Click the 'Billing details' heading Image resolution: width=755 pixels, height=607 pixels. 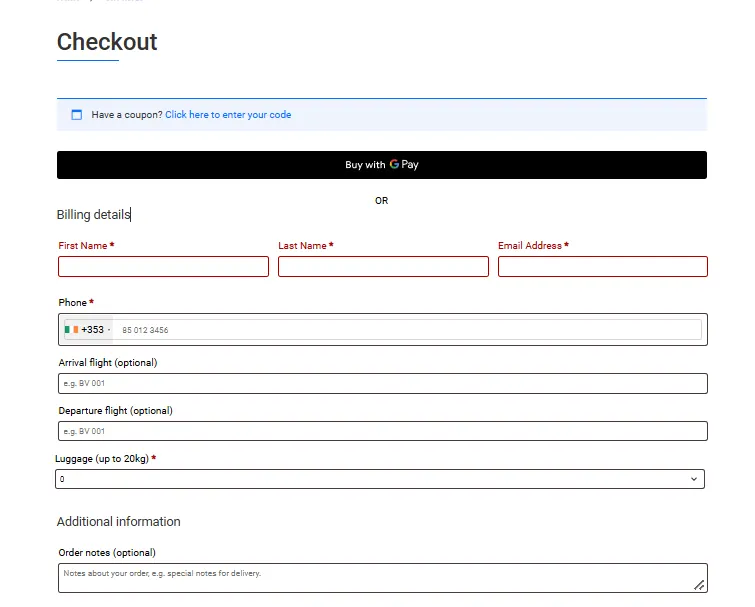[93, 215]
